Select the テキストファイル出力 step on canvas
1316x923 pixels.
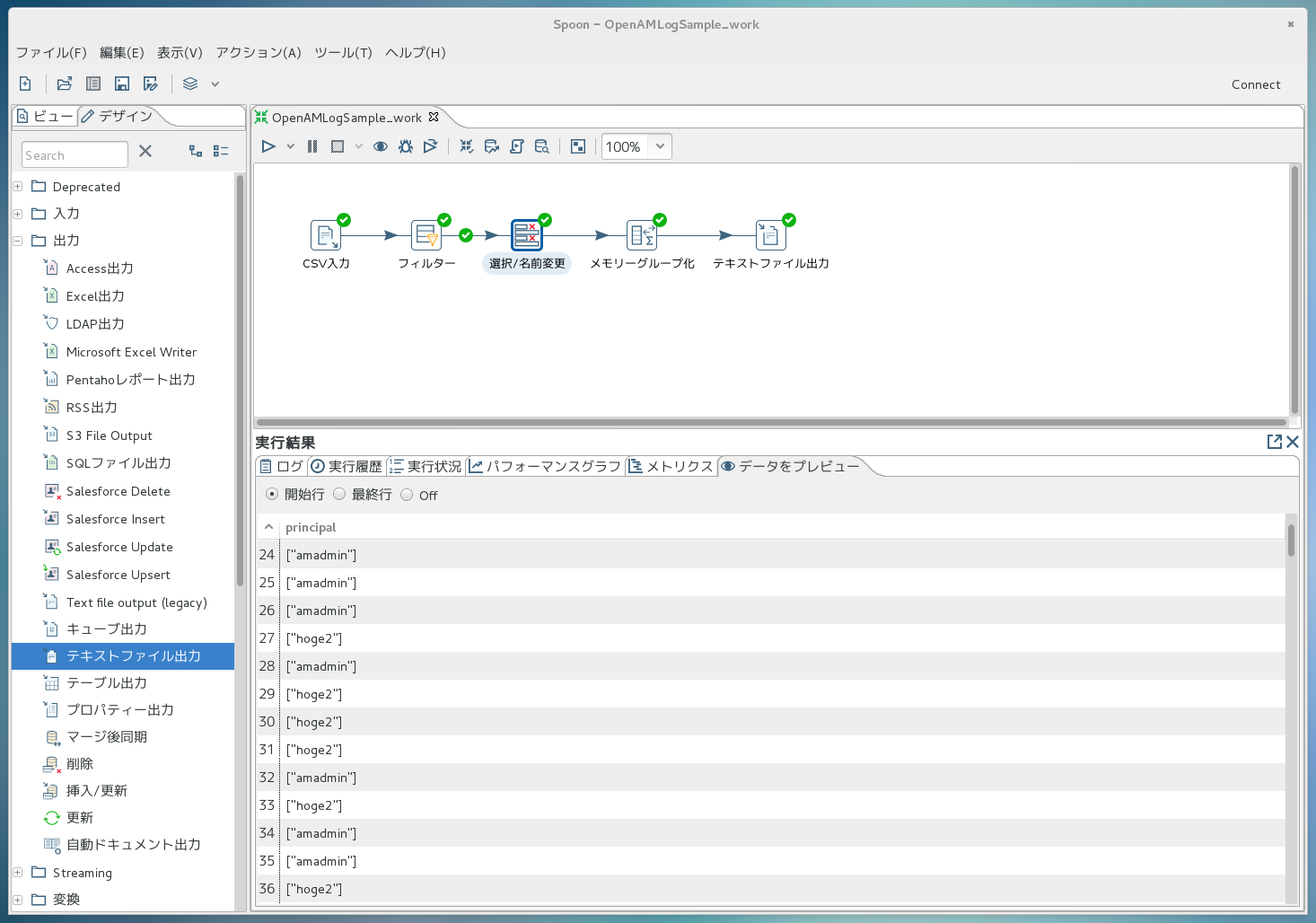[770, 235]
